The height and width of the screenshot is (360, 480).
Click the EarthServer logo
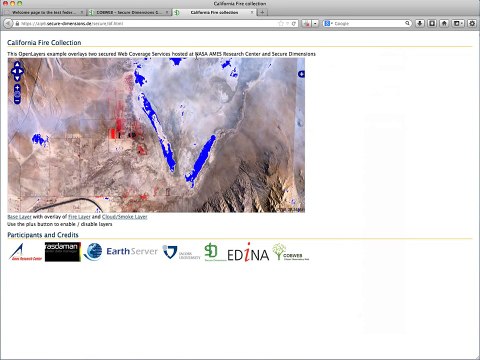(x=121, y=252)
